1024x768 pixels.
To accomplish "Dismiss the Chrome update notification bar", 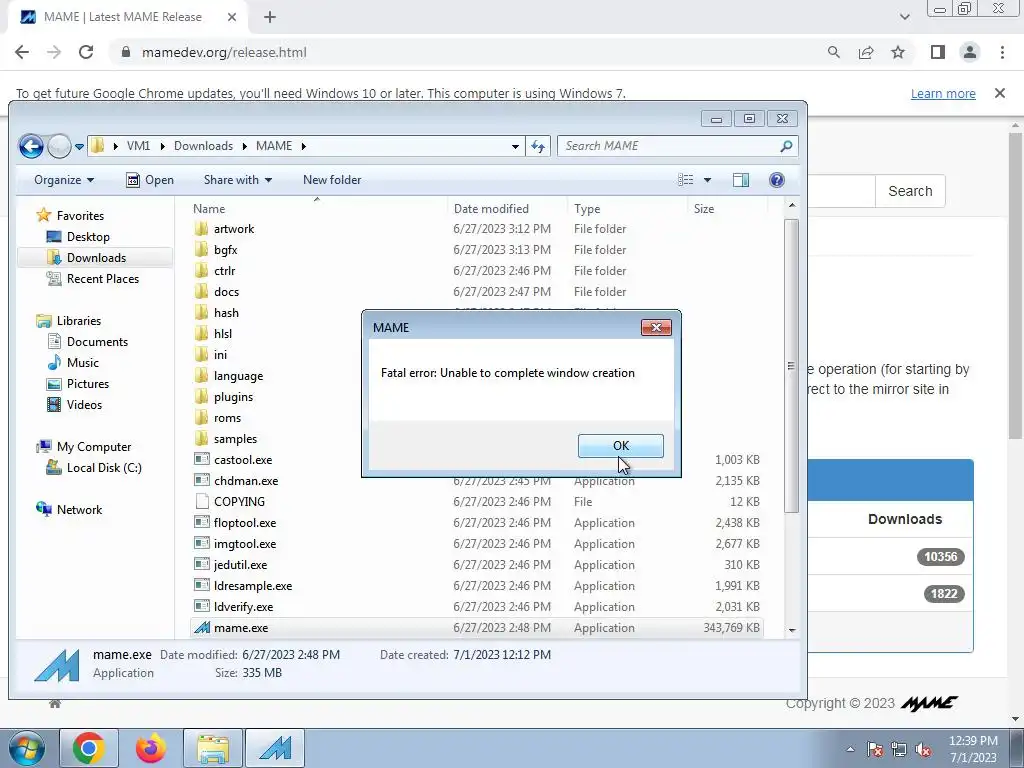I will 1000,93.
